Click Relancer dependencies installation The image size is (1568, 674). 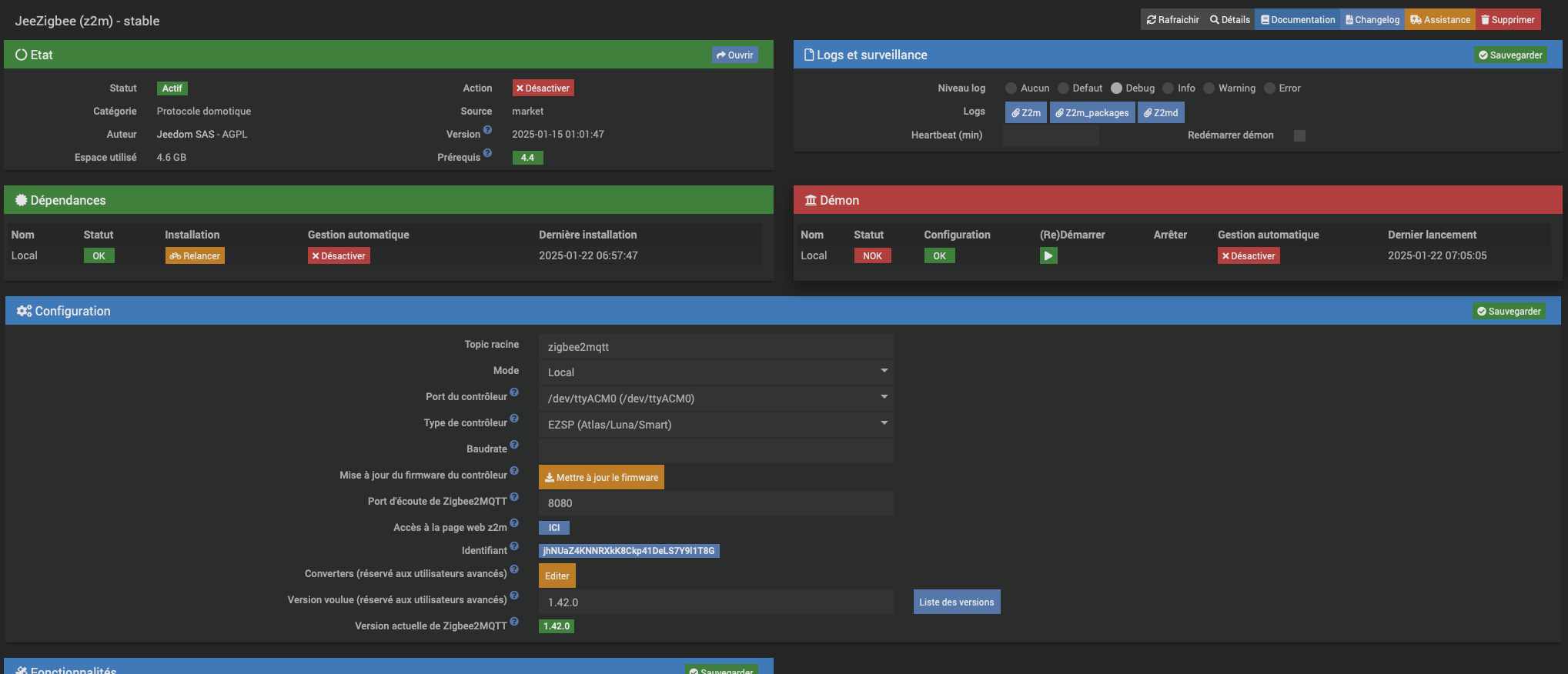(195, 255)
